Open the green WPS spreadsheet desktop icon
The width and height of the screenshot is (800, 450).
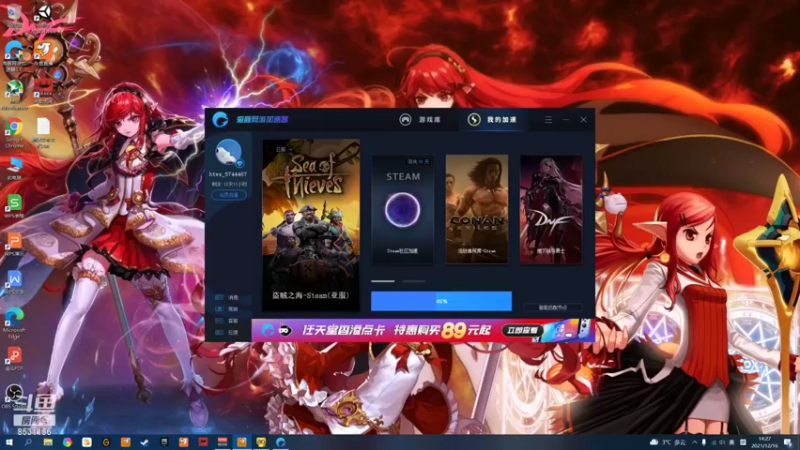coord(14,206)
